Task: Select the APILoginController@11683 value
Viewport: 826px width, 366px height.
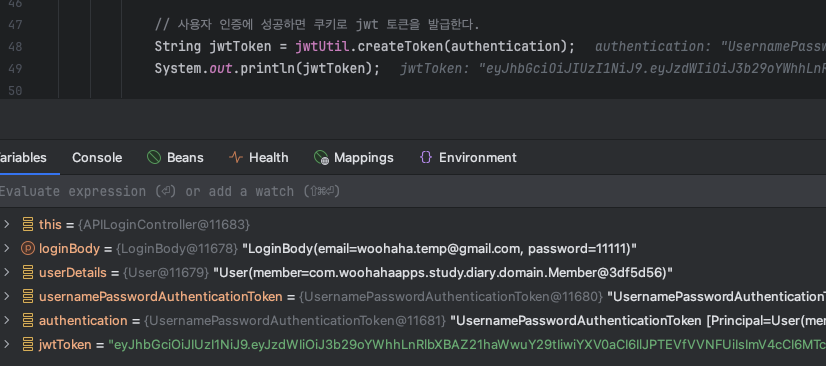Action: pyautogui.click(x=164, y=225)
